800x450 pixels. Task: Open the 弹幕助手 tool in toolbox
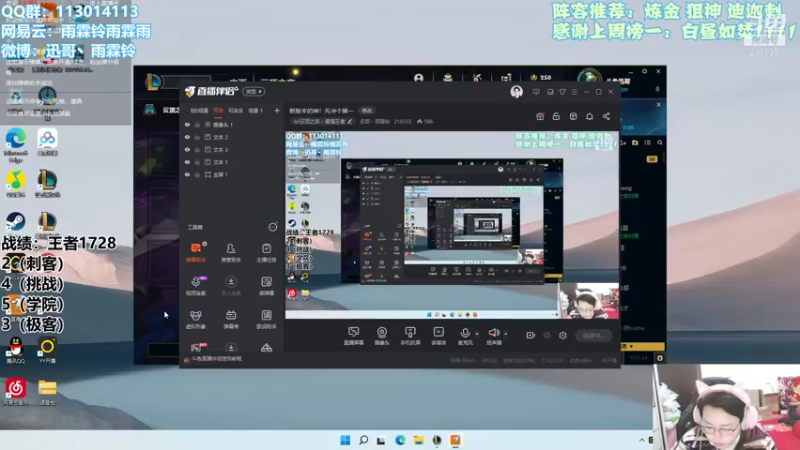click(196, 252)
